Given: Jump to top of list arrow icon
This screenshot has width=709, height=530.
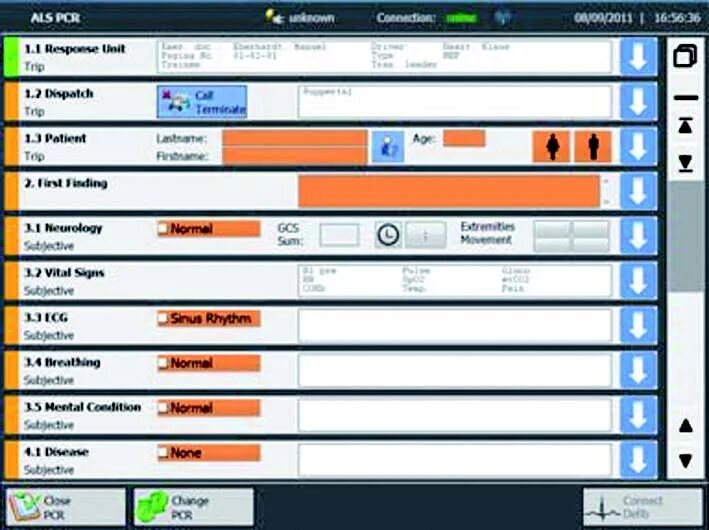Looking at the screenshot, I should 685,125.
